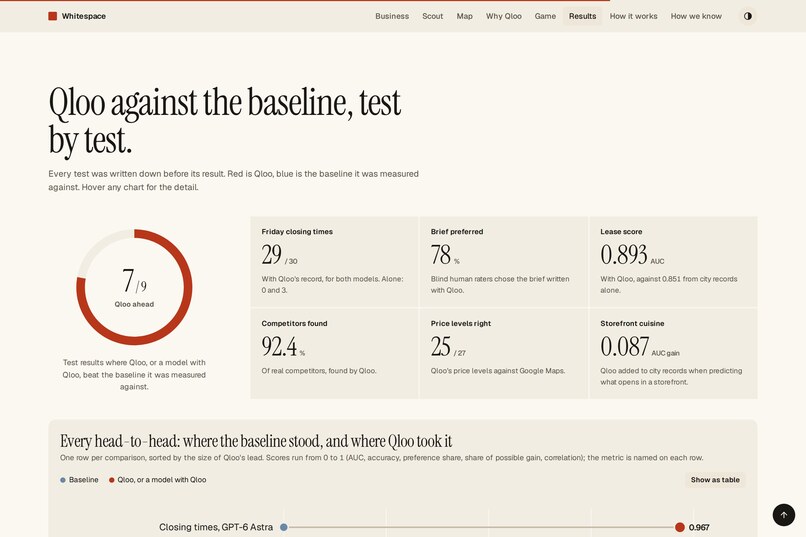The image size is (806, 537).
Task: Click the Brief preferred 78% card
Action: point(504,262)
